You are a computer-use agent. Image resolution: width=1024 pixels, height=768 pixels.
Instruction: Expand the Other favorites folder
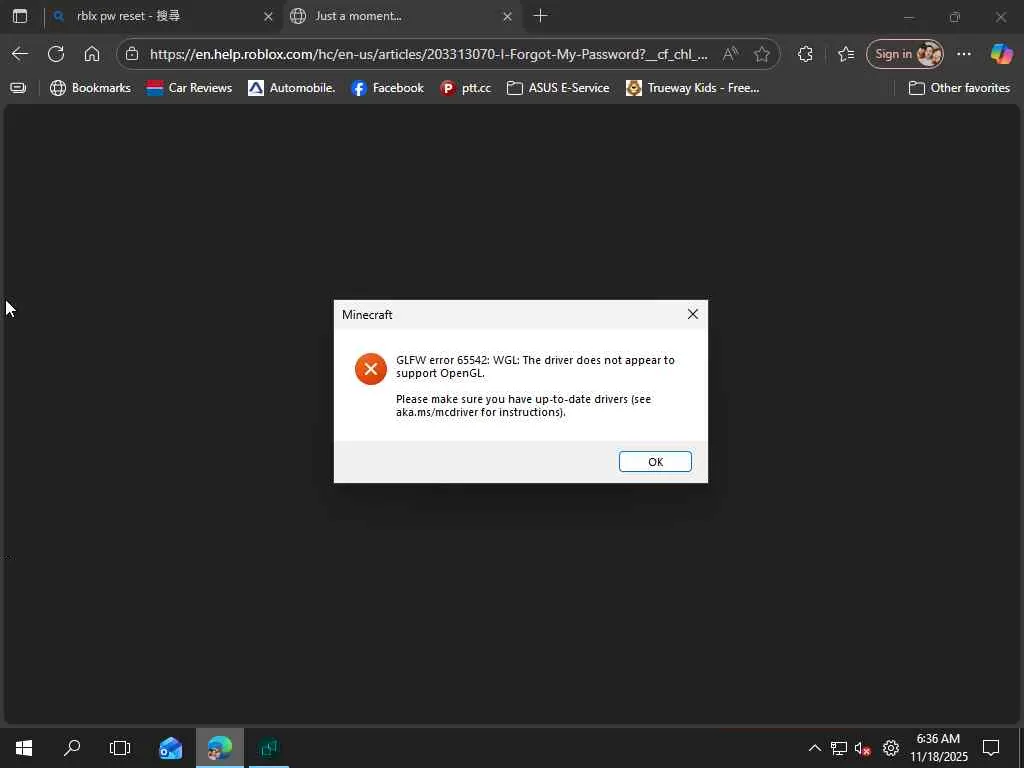(x=959, y=88)
